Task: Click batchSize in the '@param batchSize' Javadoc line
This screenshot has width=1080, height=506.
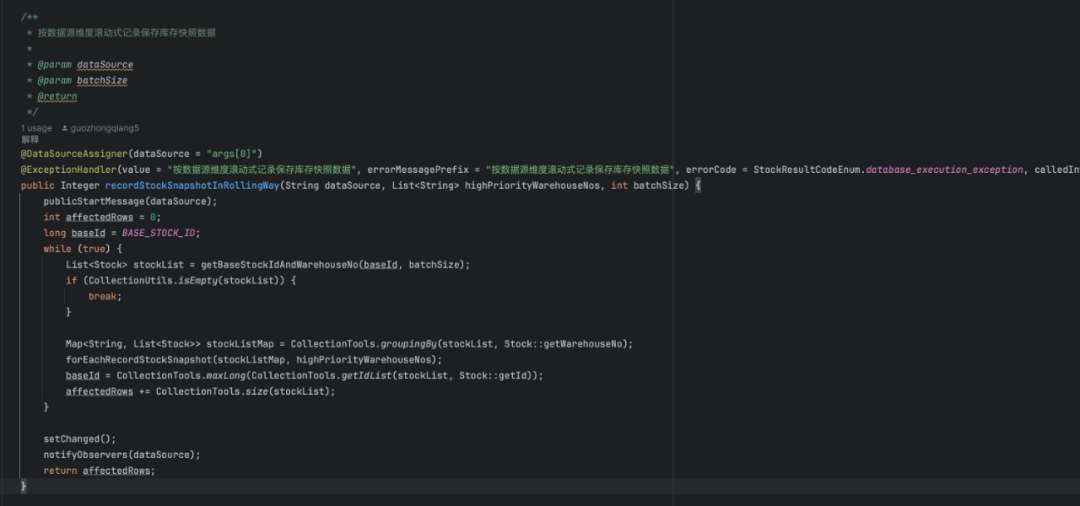Action: tap(102, 81)
